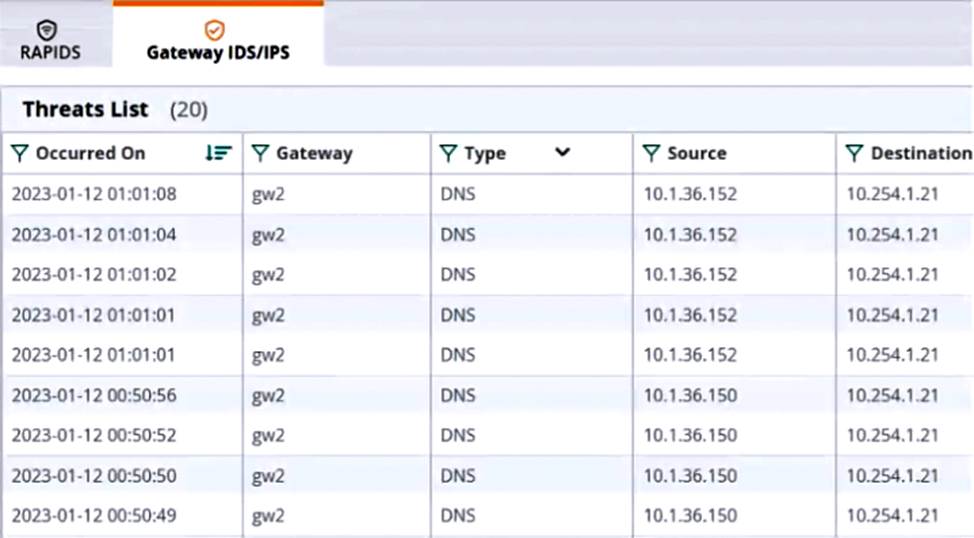Select threat row at 2023-01-12 00:50:56
The image size is (974, 538).
point(94,396)
